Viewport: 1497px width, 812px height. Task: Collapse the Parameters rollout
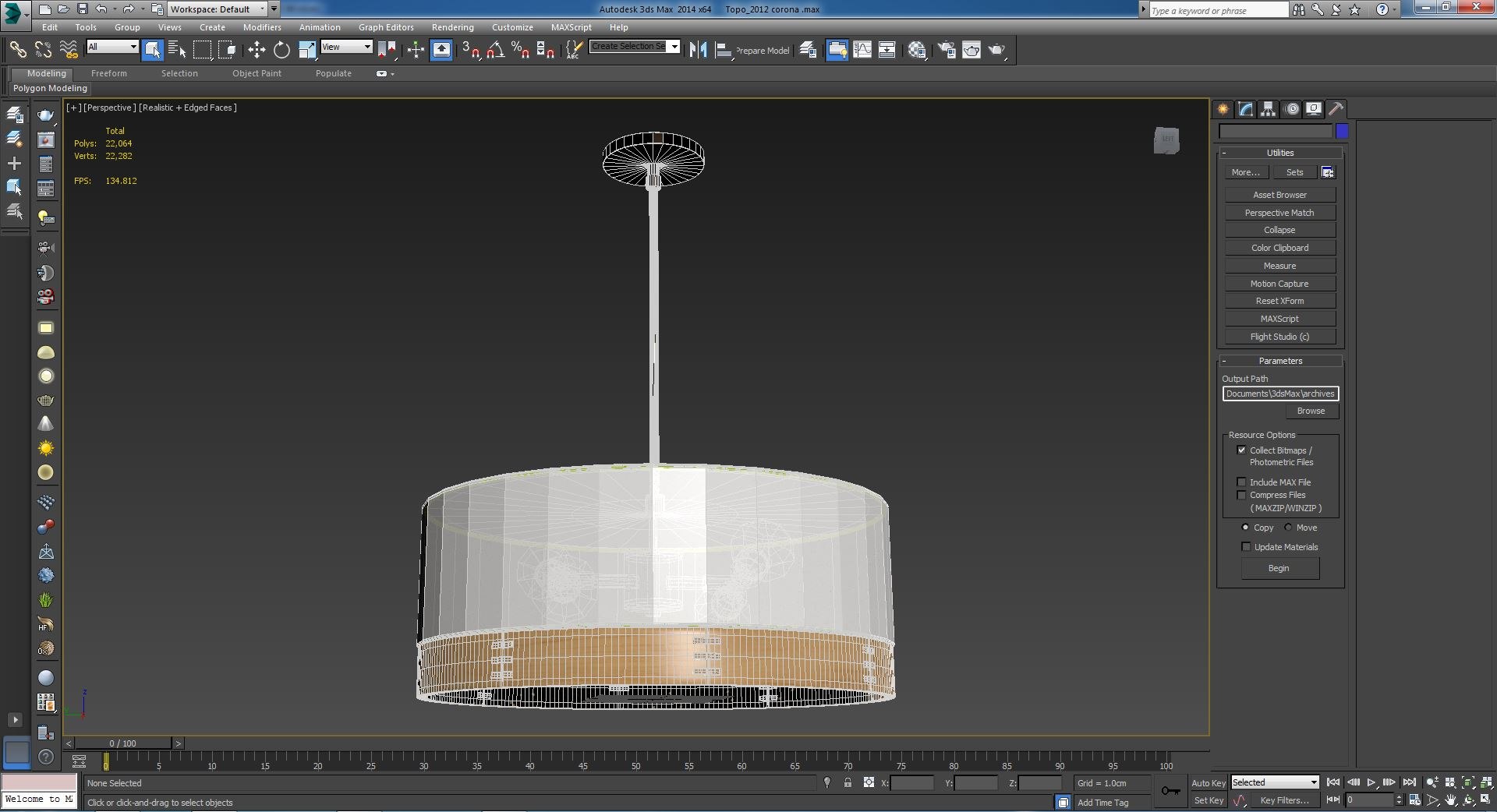click(x=1280, y=361)
